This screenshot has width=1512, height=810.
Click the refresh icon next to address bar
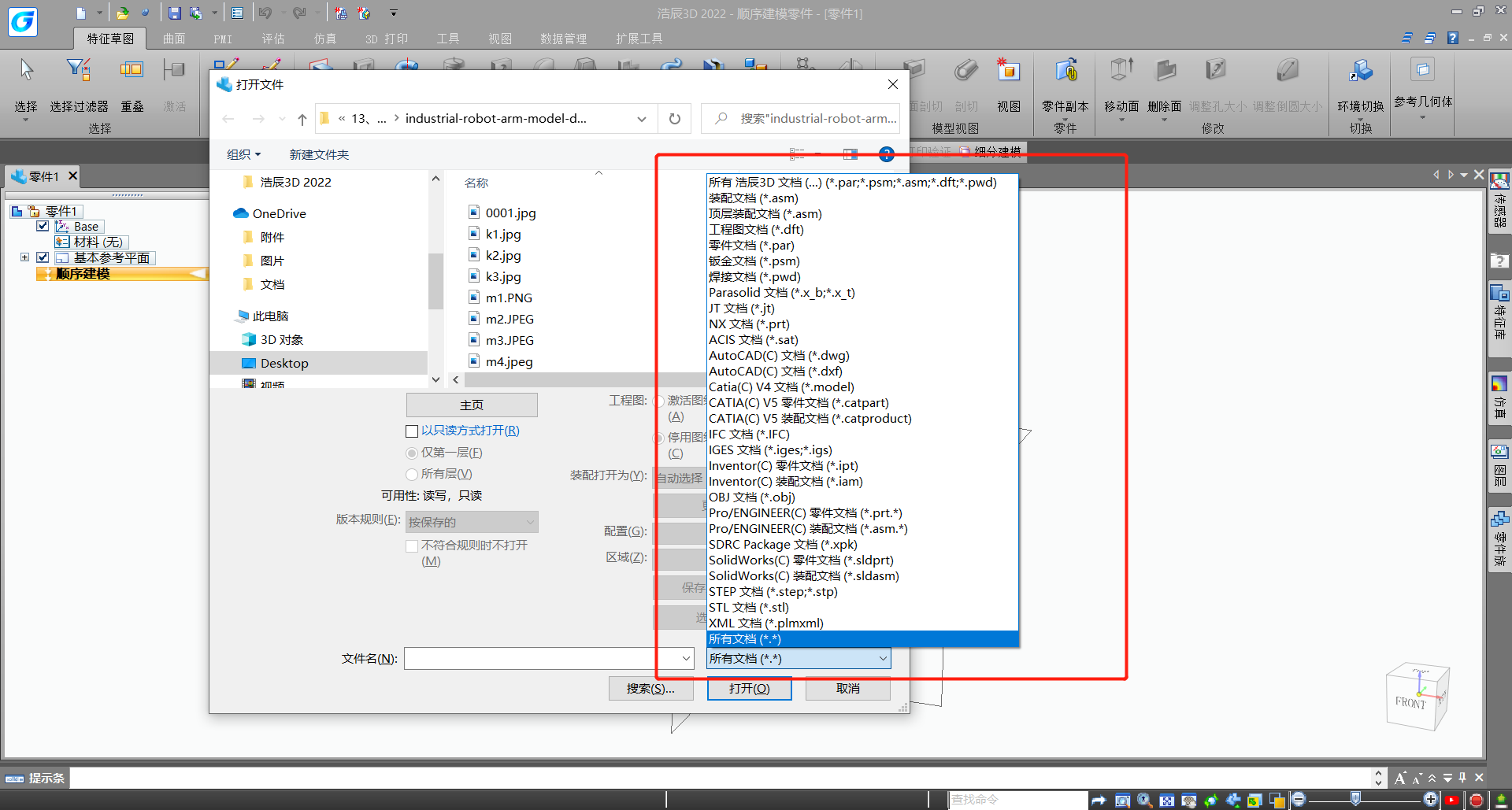pos(675,119)
